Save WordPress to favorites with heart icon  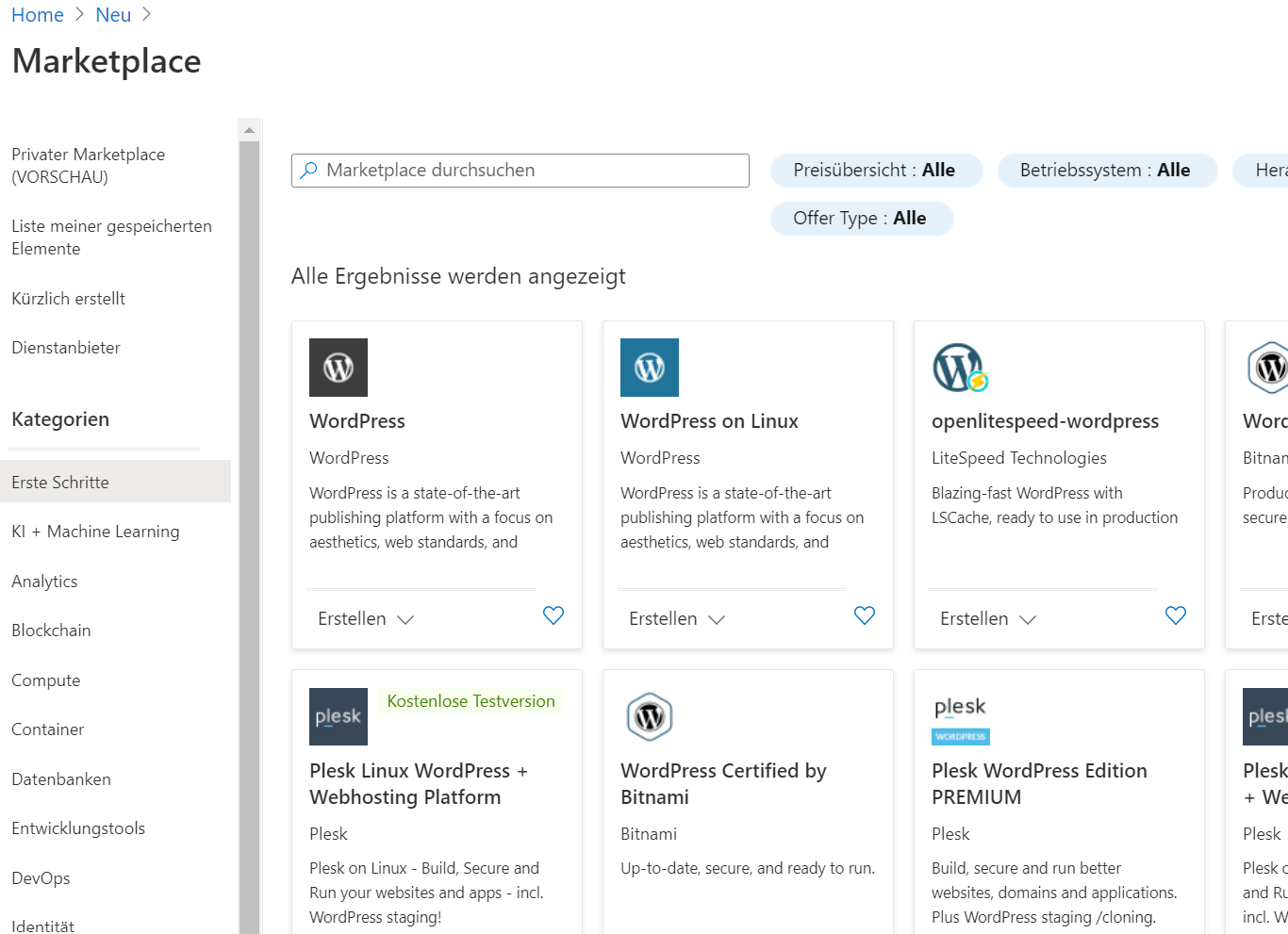click(x=553, y=615)
